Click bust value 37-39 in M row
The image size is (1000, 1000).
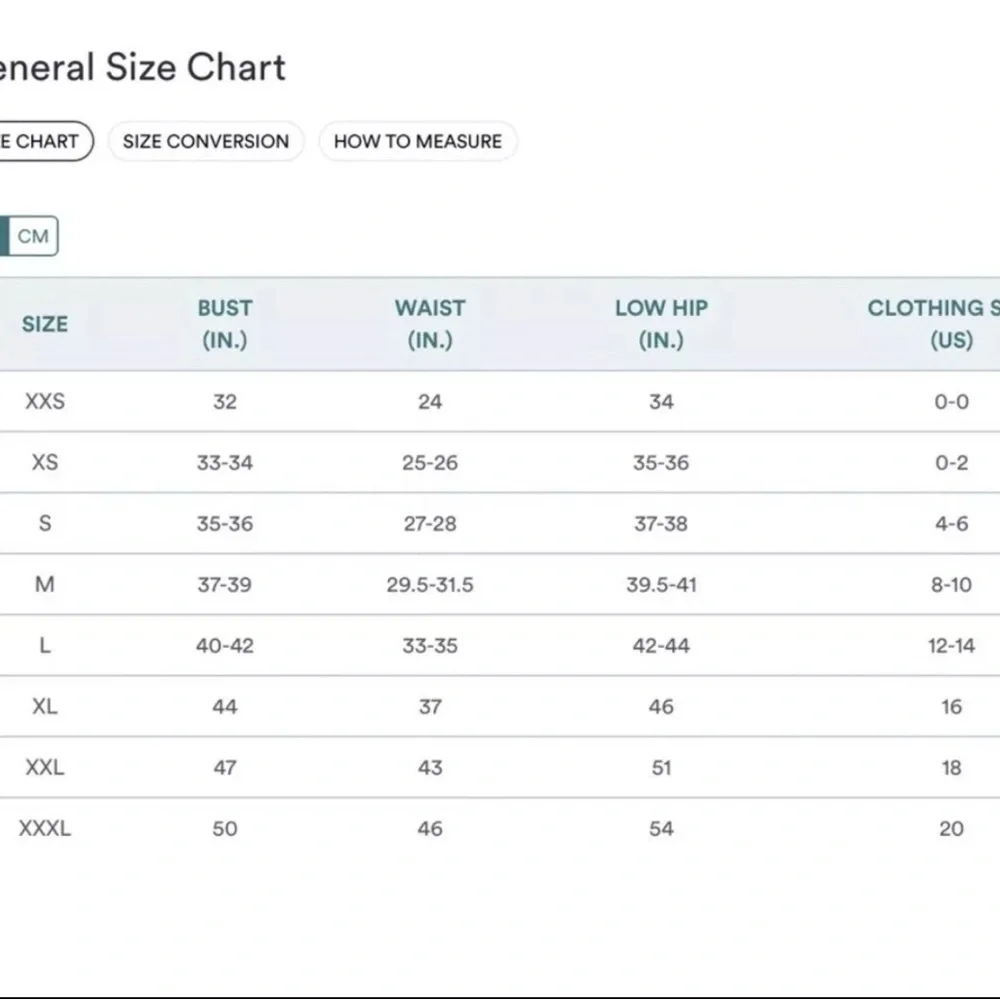pyautogui.click(x=224, y=584)
